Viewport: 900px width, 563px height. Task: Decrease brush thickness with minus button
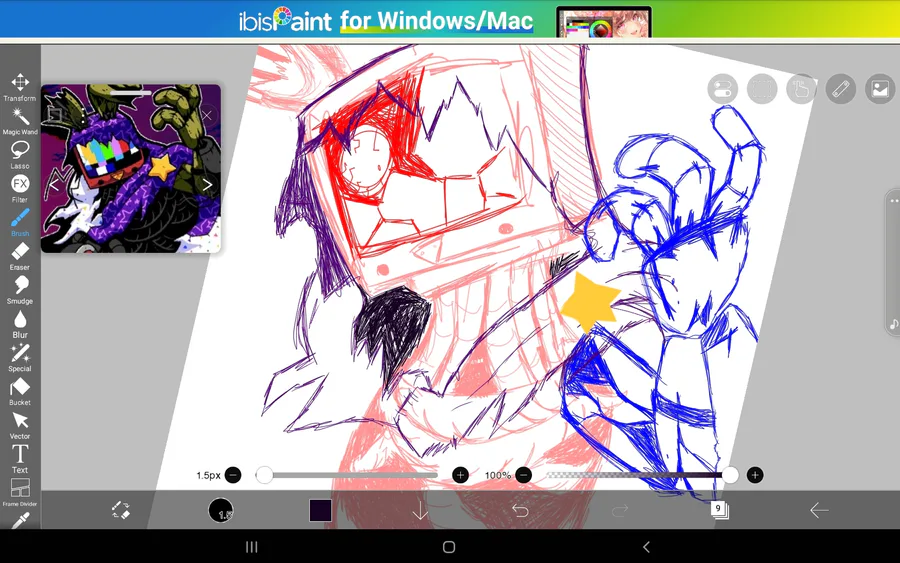click(x=233, y=475)
